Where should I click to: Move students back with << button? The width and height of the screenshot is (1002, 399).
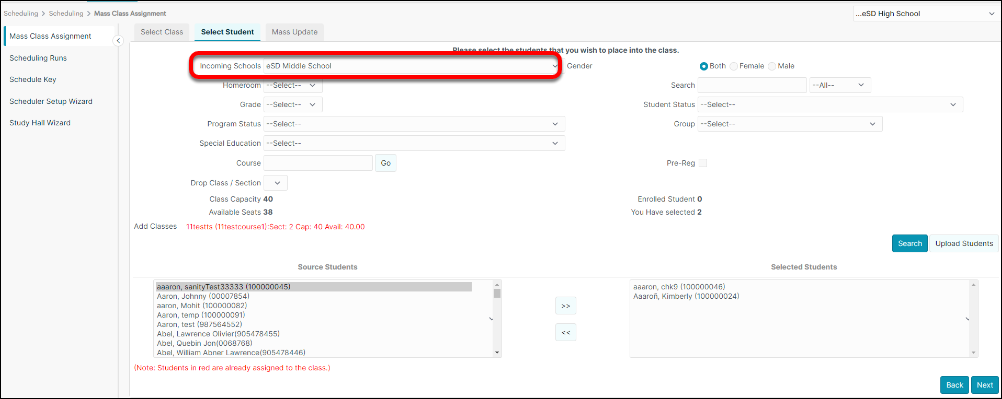tap(566, 332)
